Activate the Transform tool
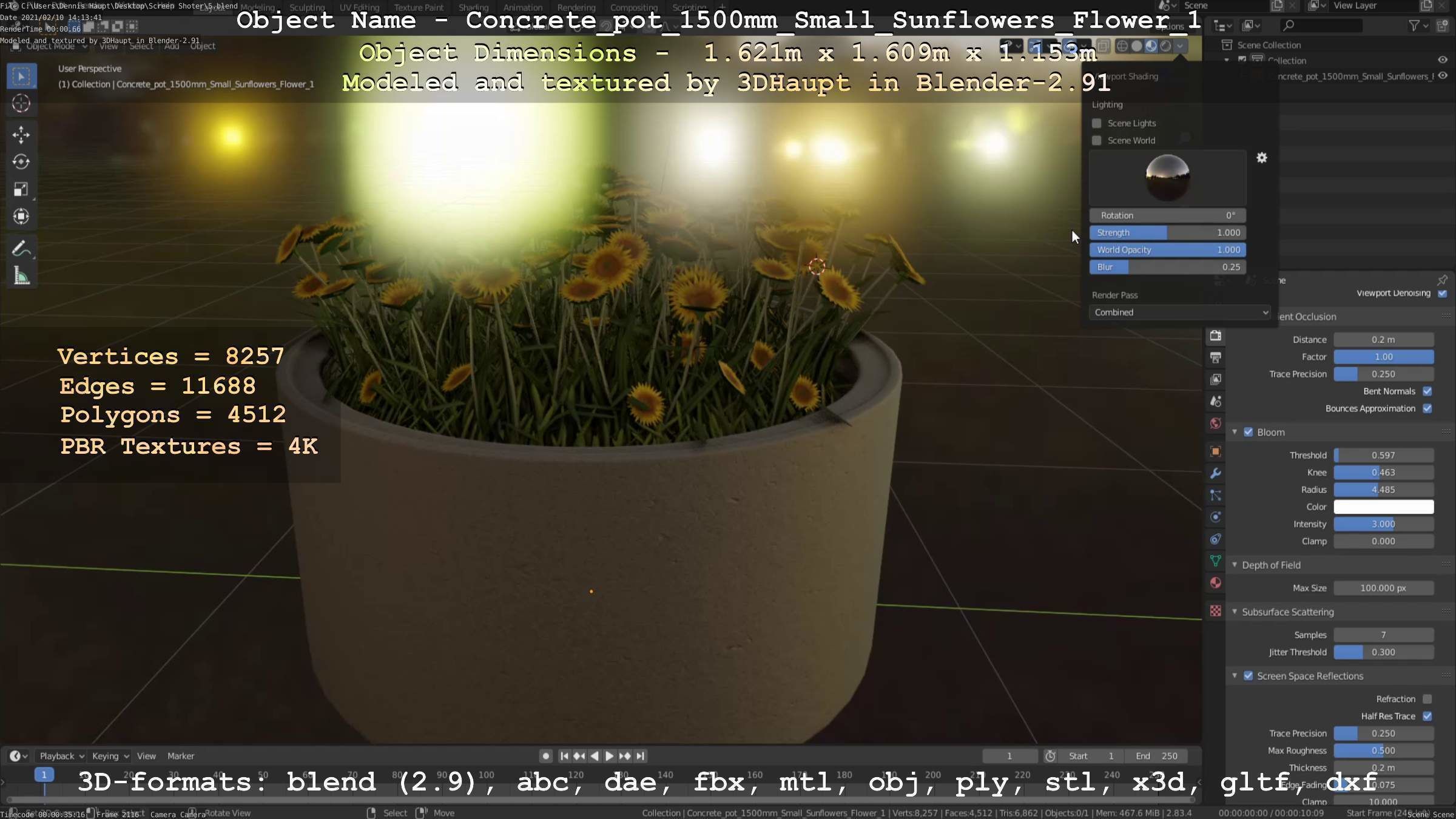 [21, 217]
